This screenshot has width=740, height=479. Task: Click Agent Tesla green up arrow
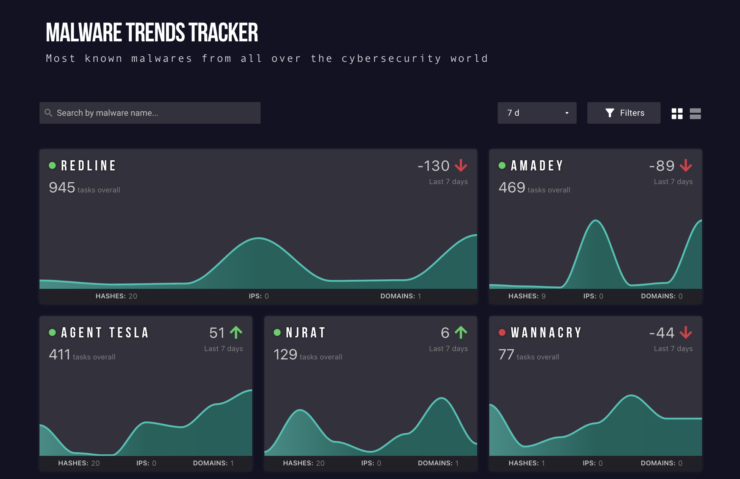[x=236, y=332]
